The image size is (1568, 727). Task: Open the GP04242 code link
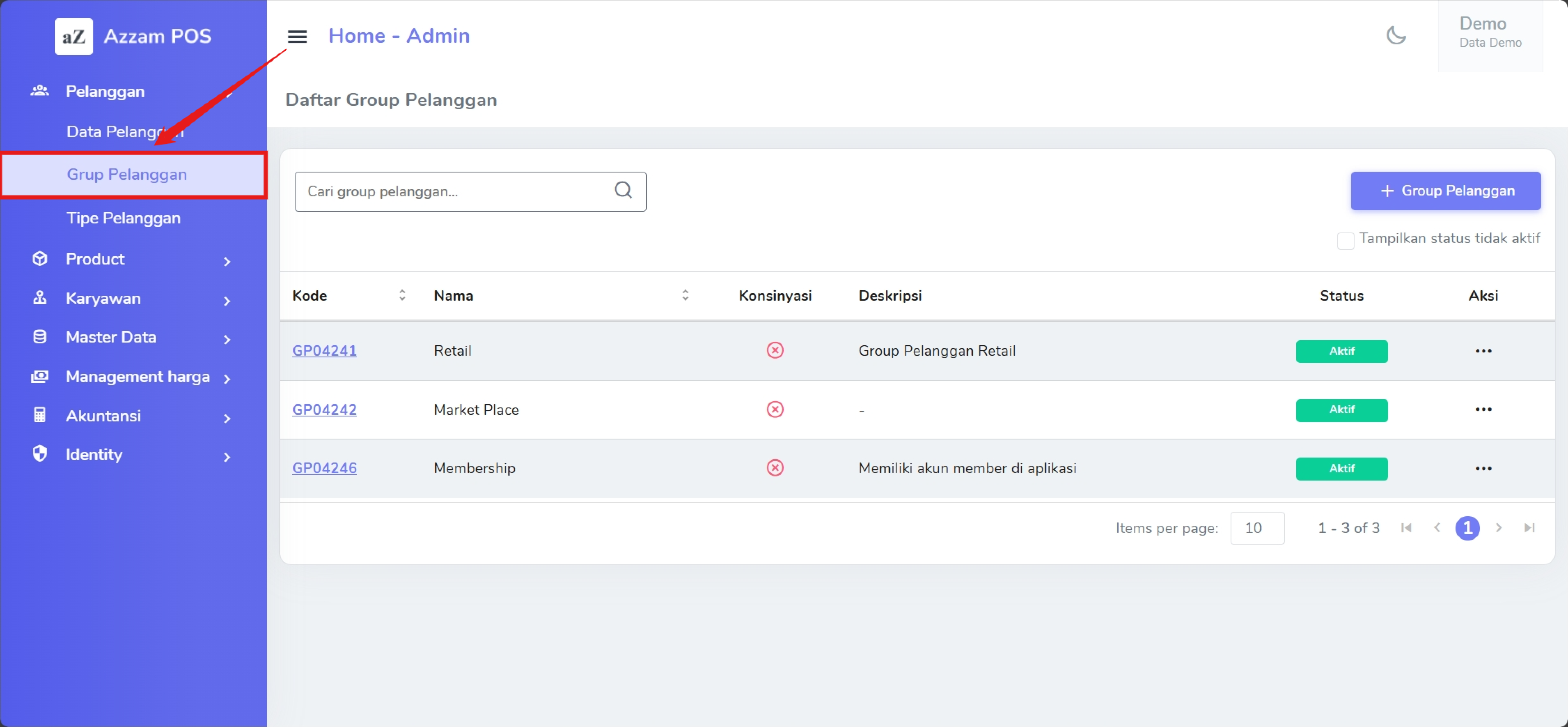point(324,410)
